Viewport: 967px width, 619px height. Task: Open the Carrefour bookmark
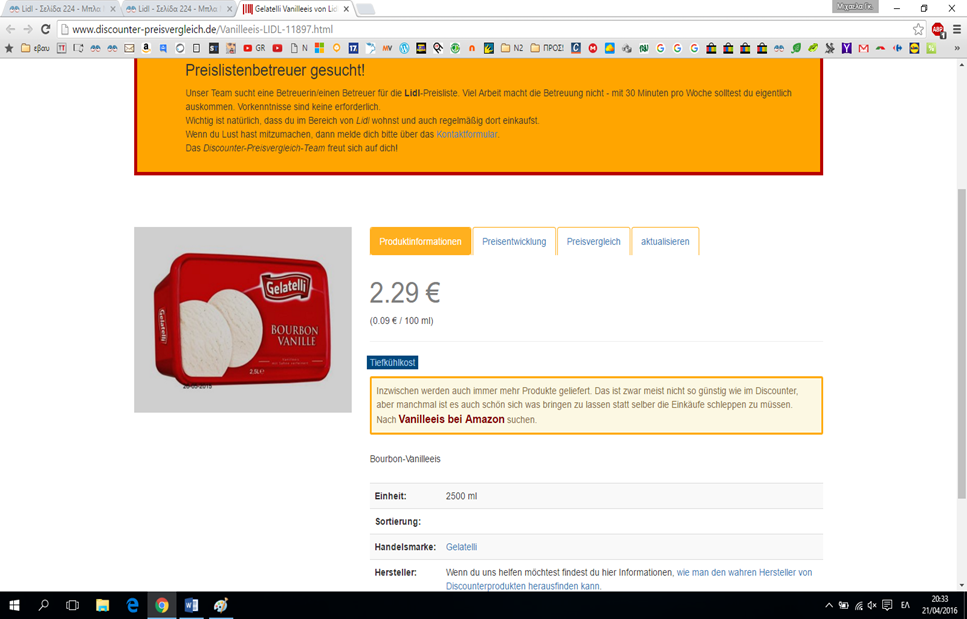pos(897,48)
